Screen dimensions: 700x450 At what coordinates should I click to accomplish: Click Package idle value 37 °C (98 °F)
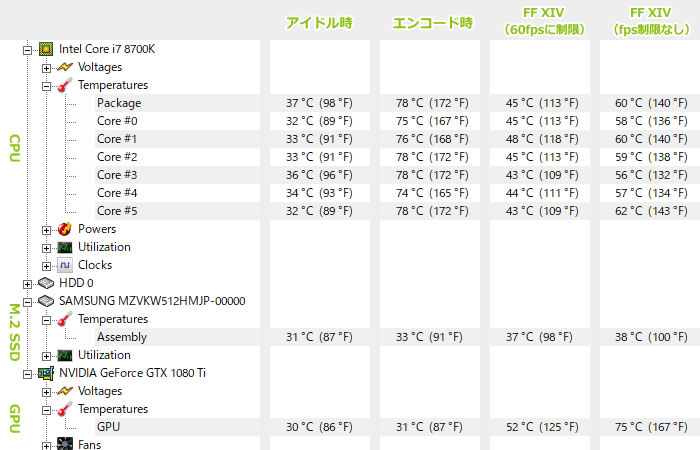click(319, 103)
